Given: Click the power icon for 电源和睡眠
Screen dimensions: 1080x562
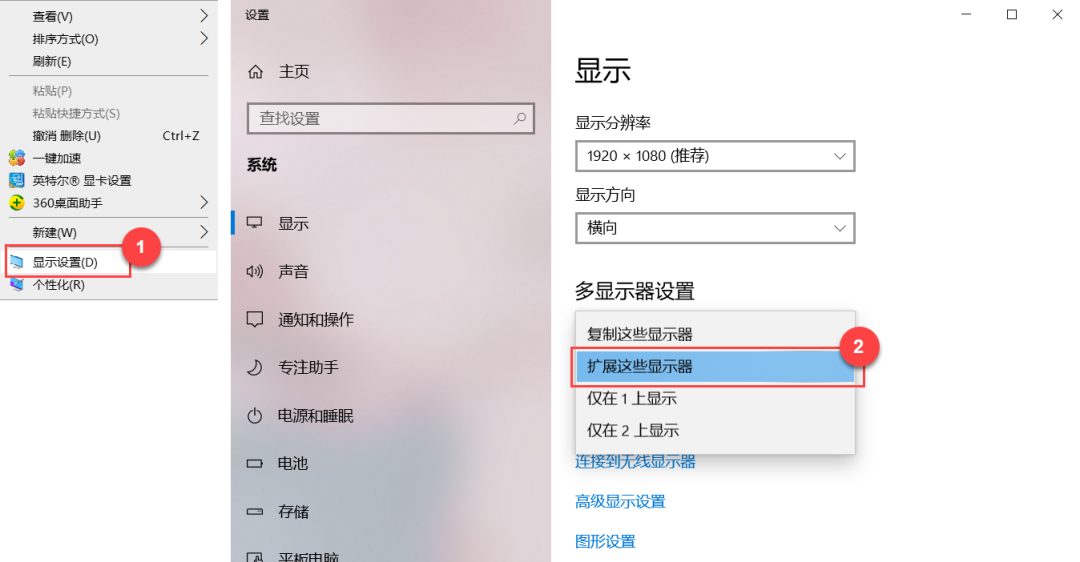Looking at the screenshot, I should coord(255,415).
